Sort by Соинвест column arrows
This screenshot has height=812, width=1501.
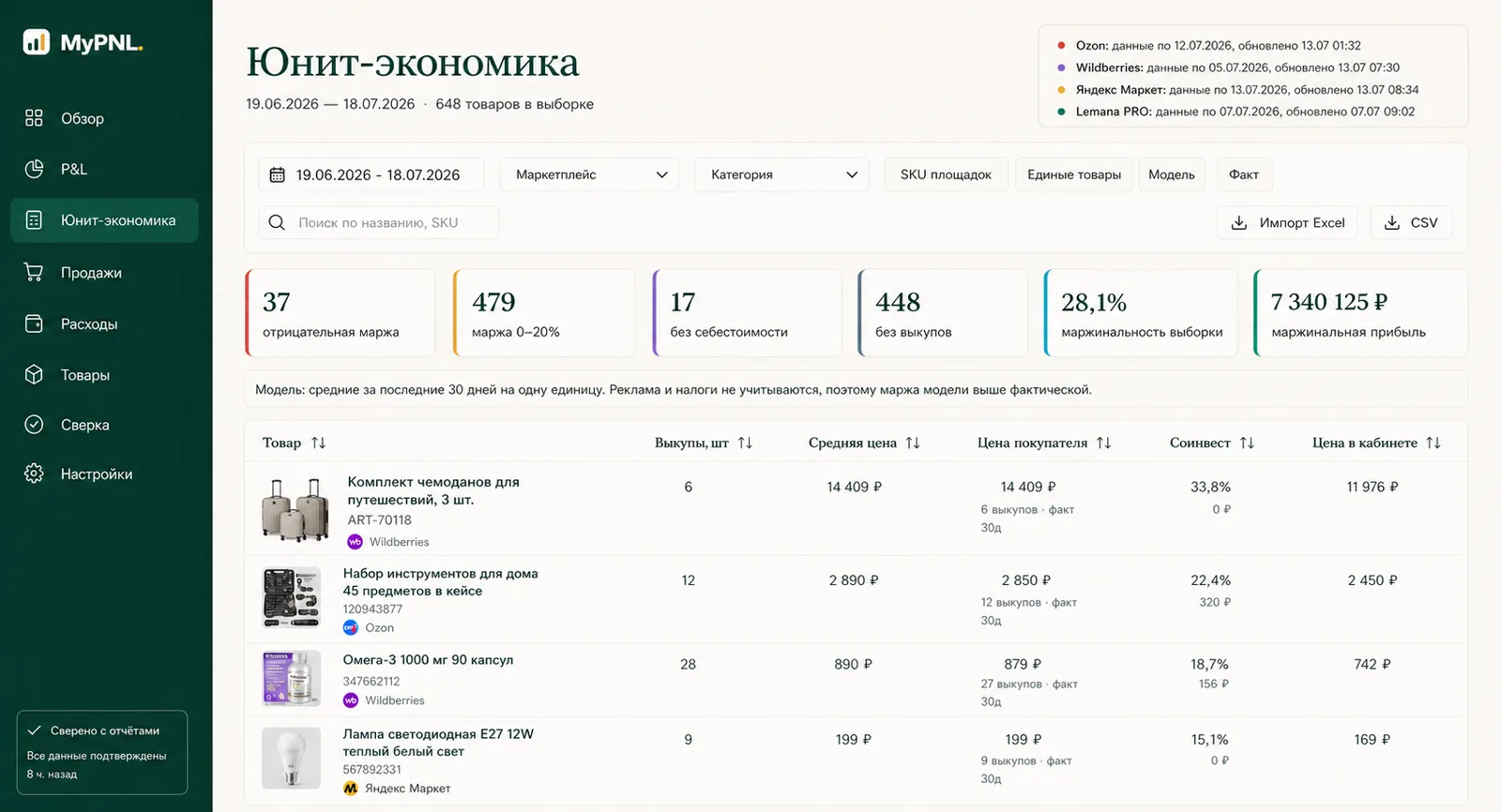(1247, 443)
